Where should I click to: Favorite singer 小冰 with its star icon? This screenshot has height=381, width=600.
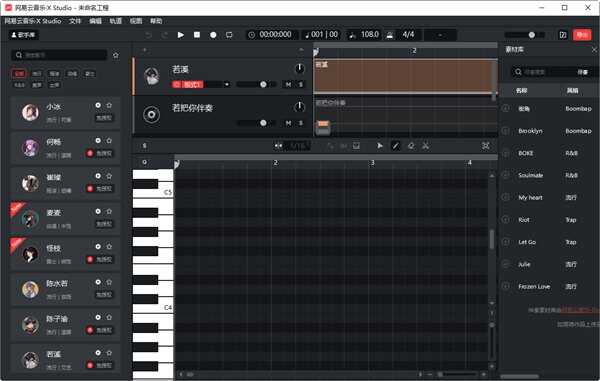click(x=109, y=105)
